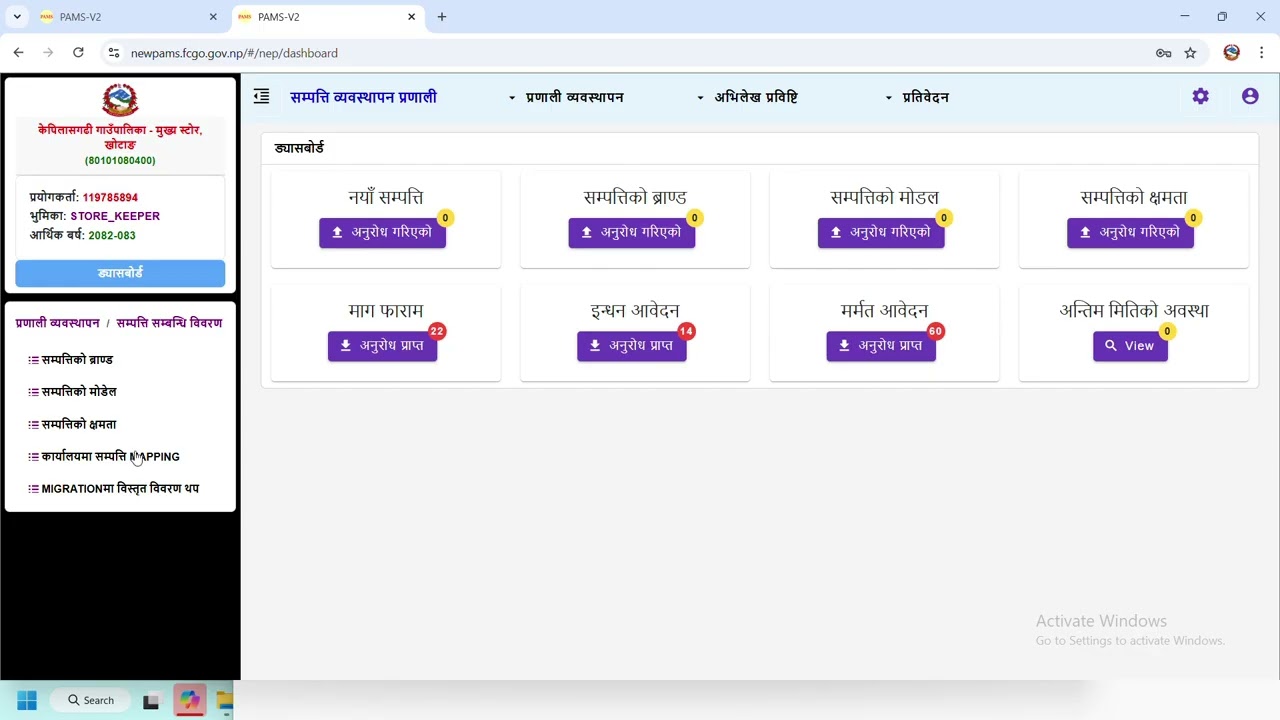
Task: Click the user ID 119785894 text
Action: point(110,198)
